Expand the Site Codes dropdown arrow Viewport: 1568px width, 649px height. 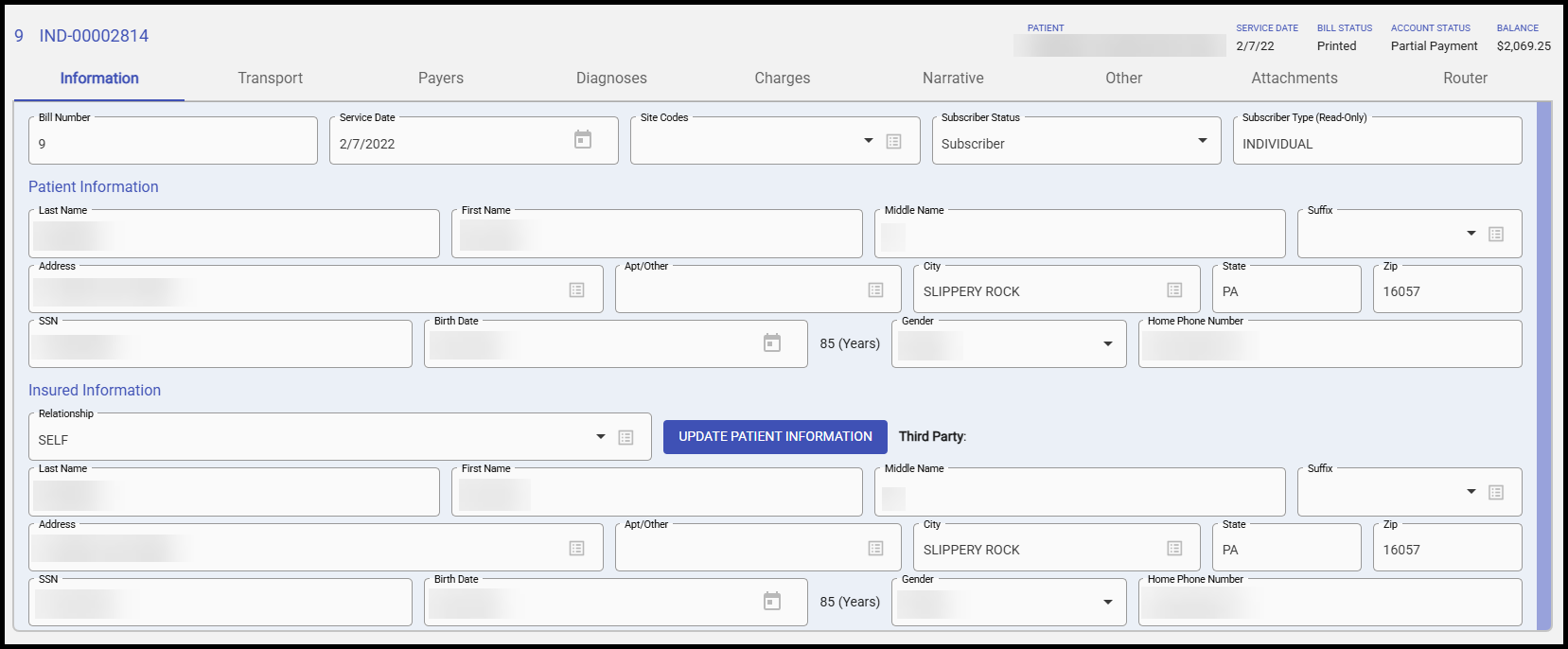point(869,141)
